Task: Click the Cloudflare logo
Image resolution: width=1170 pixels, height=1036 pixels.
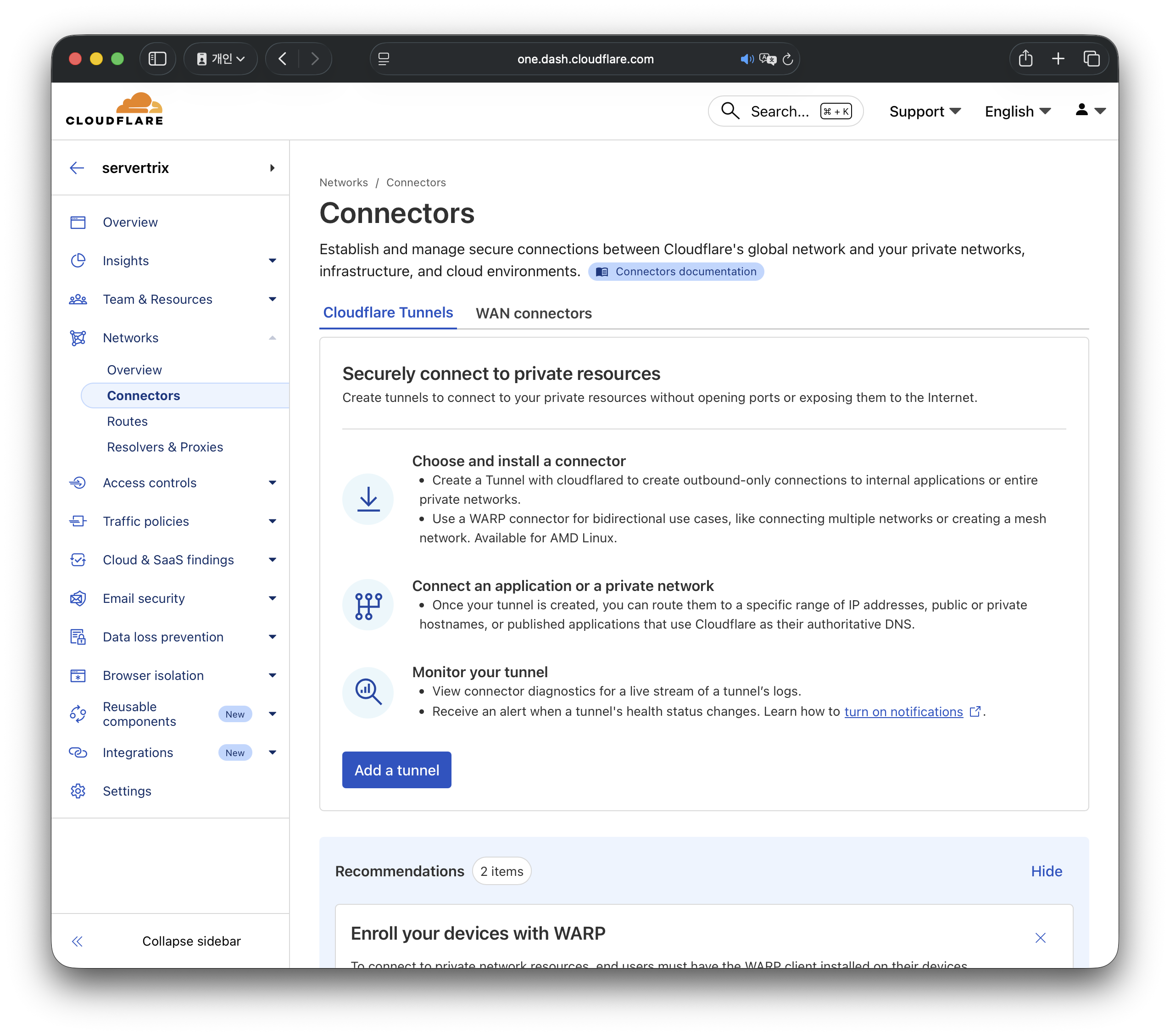Action: (x=115, y=109)
